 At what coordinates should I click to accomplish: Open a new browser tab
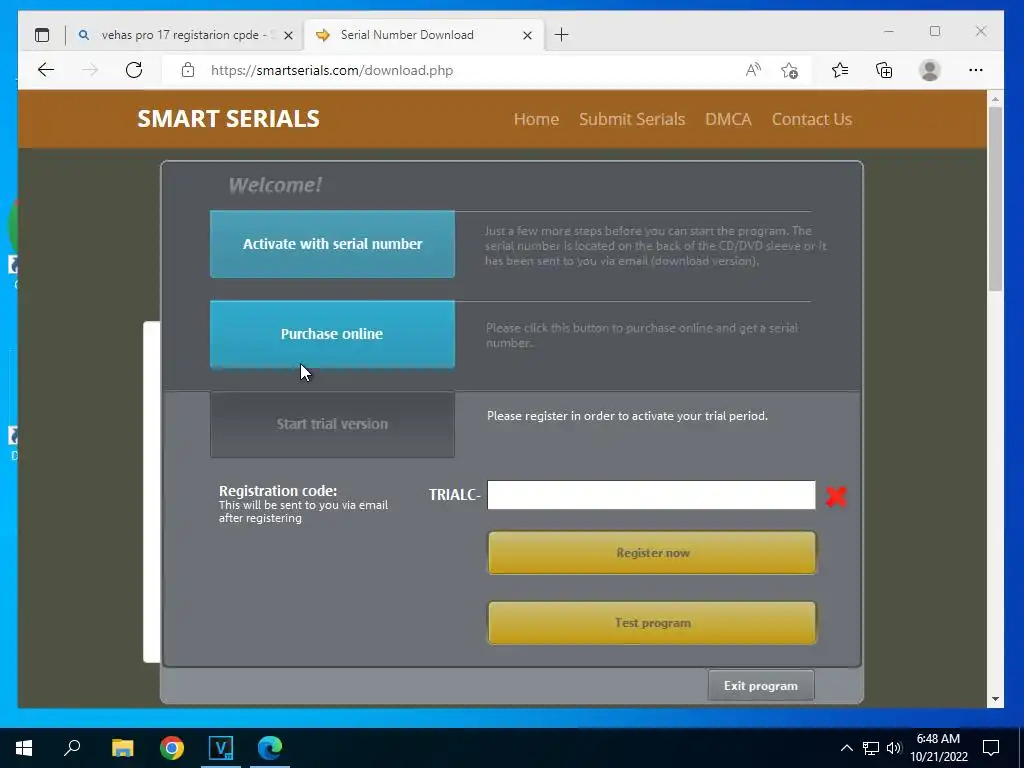pyautogui.click(x=562, y=35)
